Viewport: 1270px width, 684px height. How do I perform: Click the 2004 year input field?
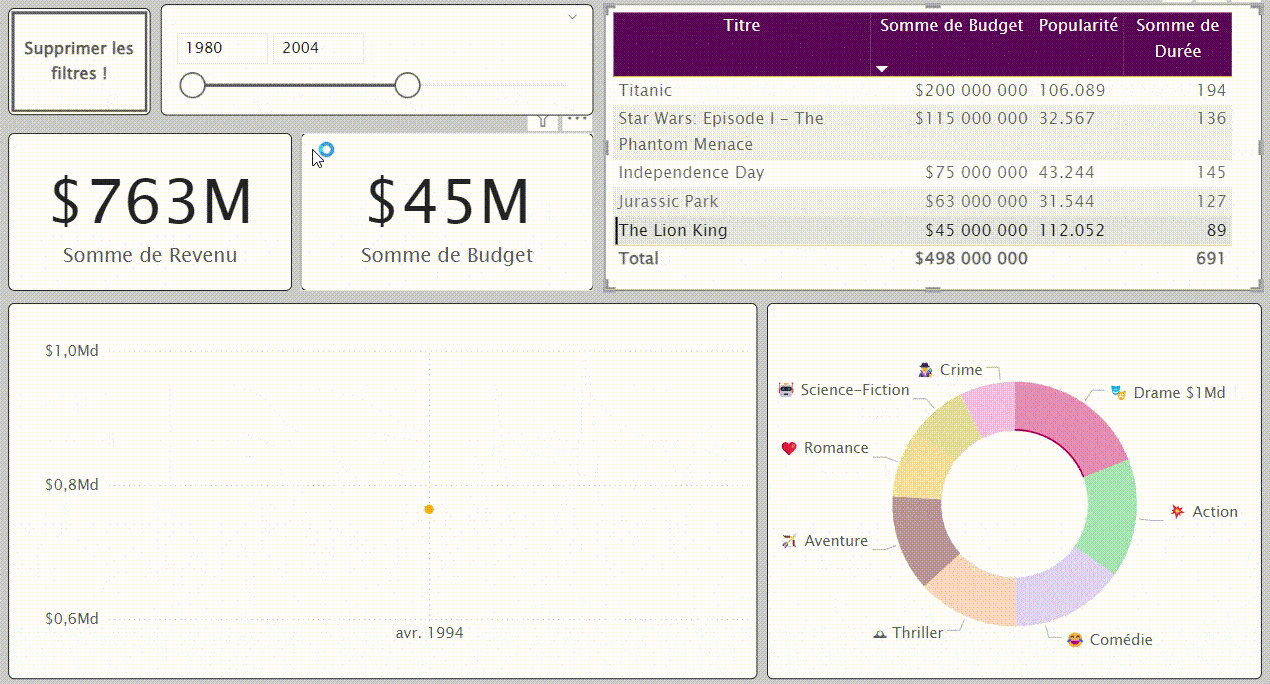pyautogui.click(x=318, y=48)
